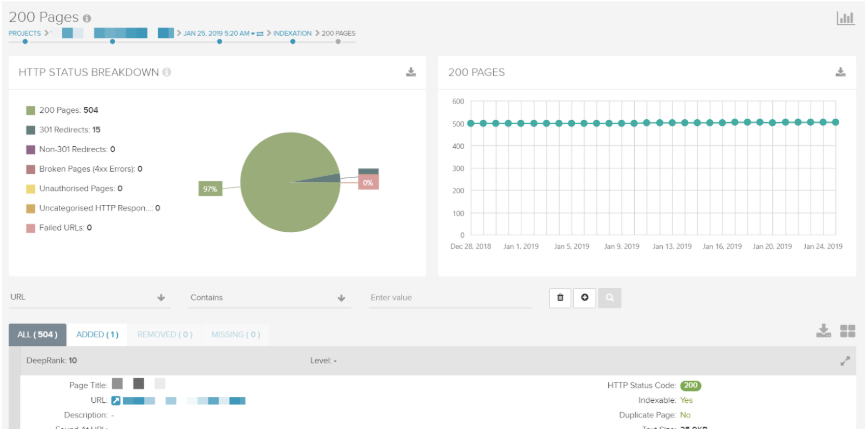The image size is (865, 429).
Task: Click the search magnifier button
Action: [609, 297]
